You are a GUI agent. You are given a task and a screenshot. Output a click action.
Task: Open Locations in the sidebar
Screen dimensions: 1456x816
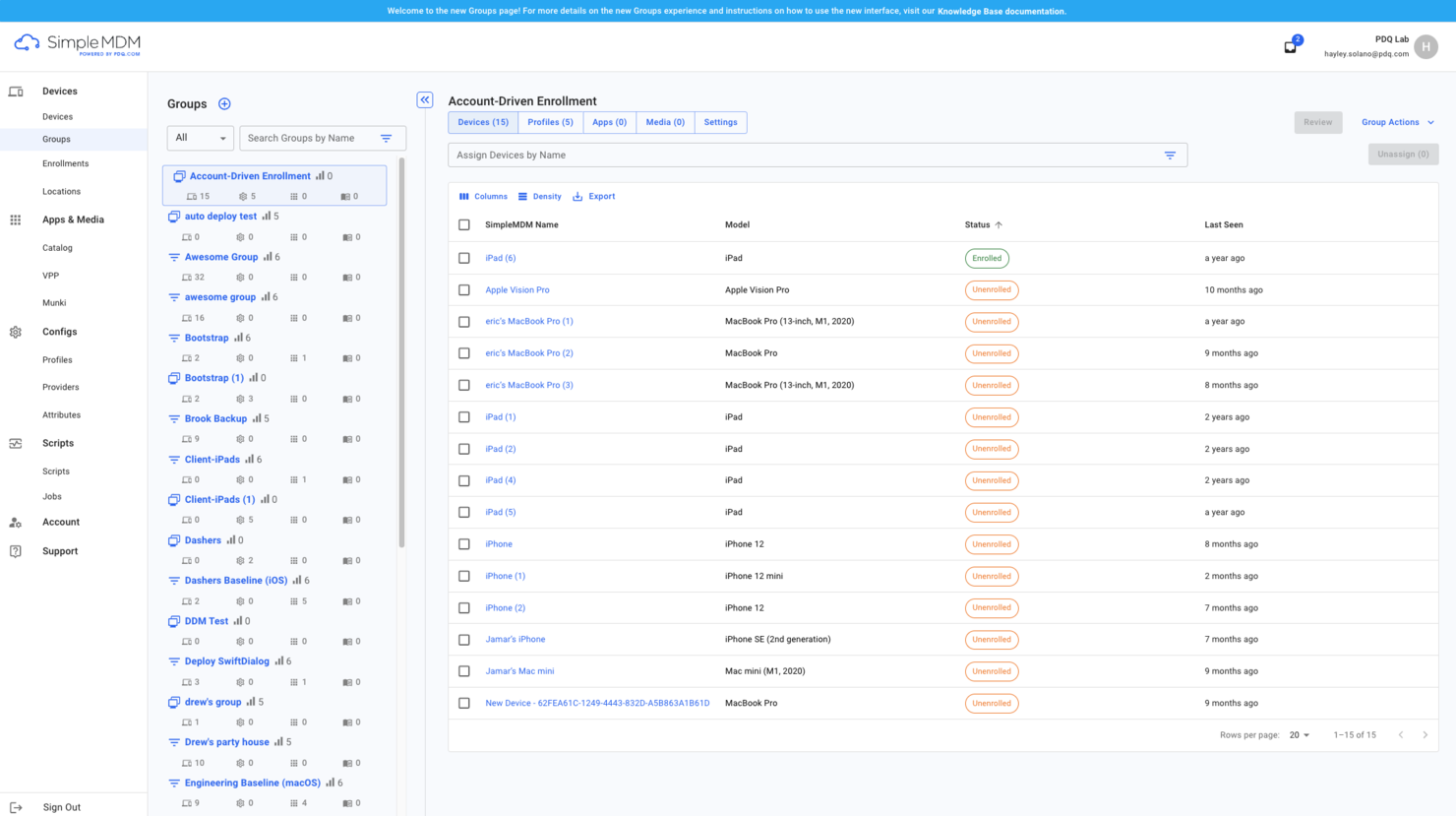[x=62, y=192]
